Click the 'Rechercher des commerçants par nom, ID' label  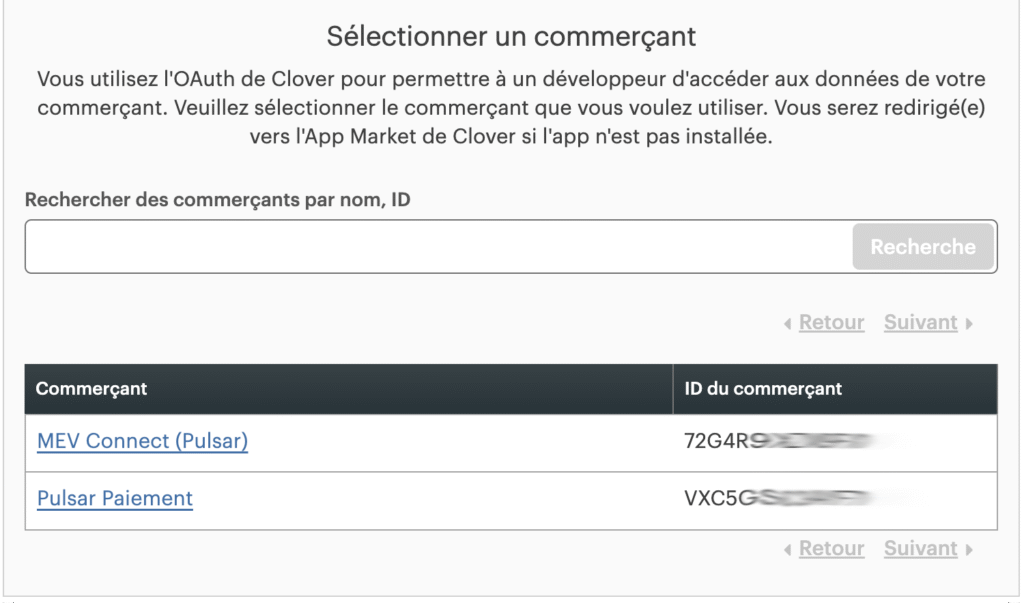pyautogui.click(x=218, y=199)
